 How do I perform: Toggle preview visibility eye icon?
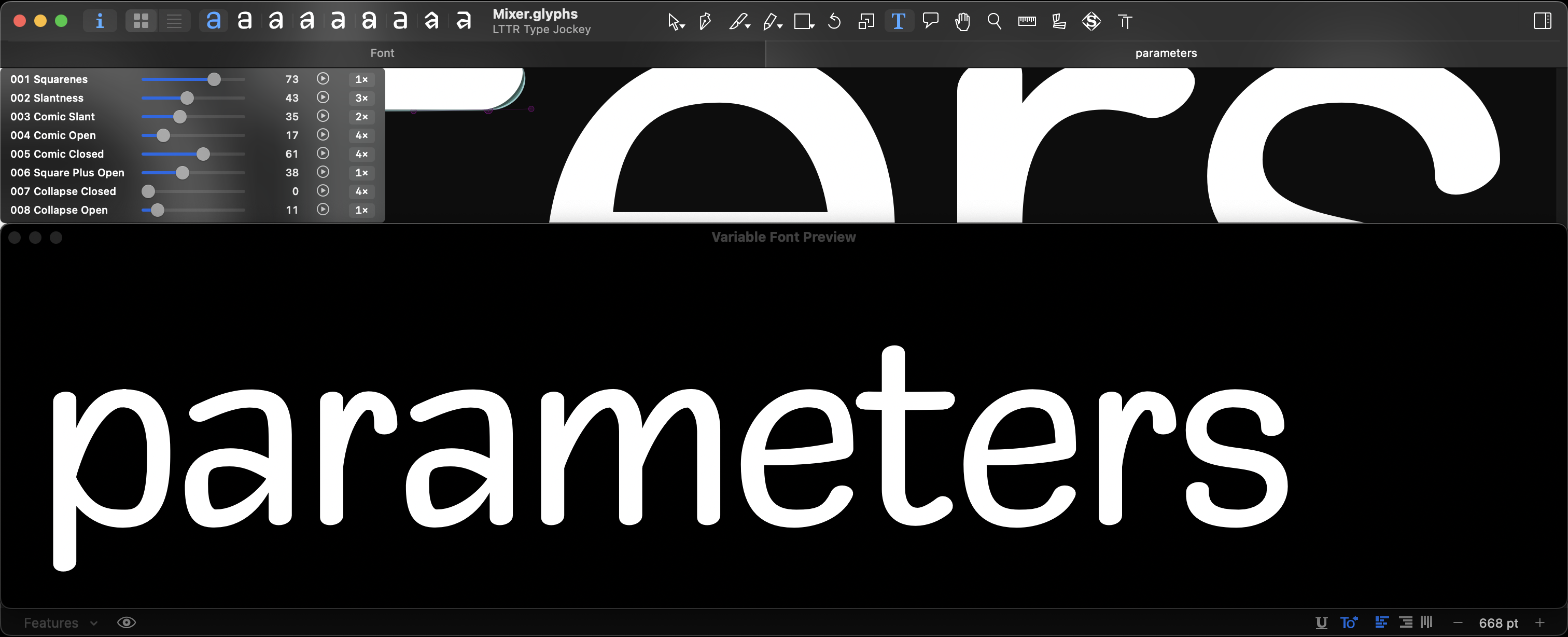click(127, 622)
